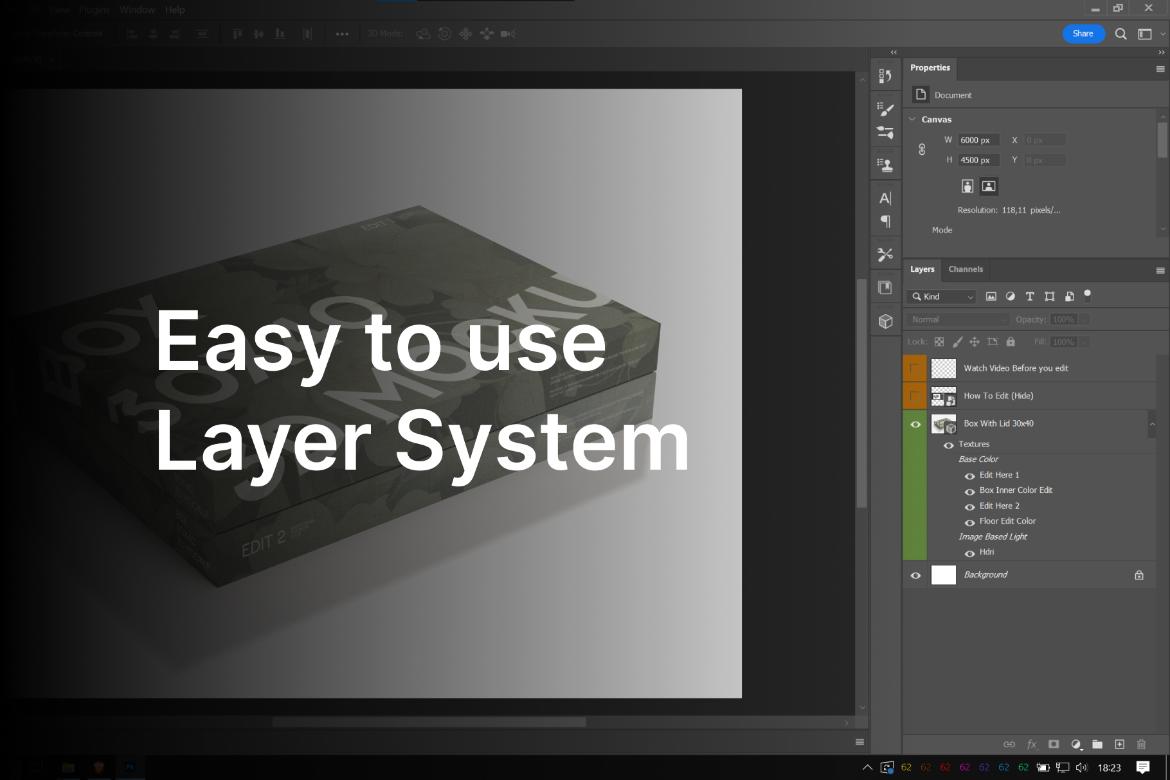Hide the Box Inner Color Edit texture
The width and height of the screenshot is (1170, 780).
coord(970,491)
